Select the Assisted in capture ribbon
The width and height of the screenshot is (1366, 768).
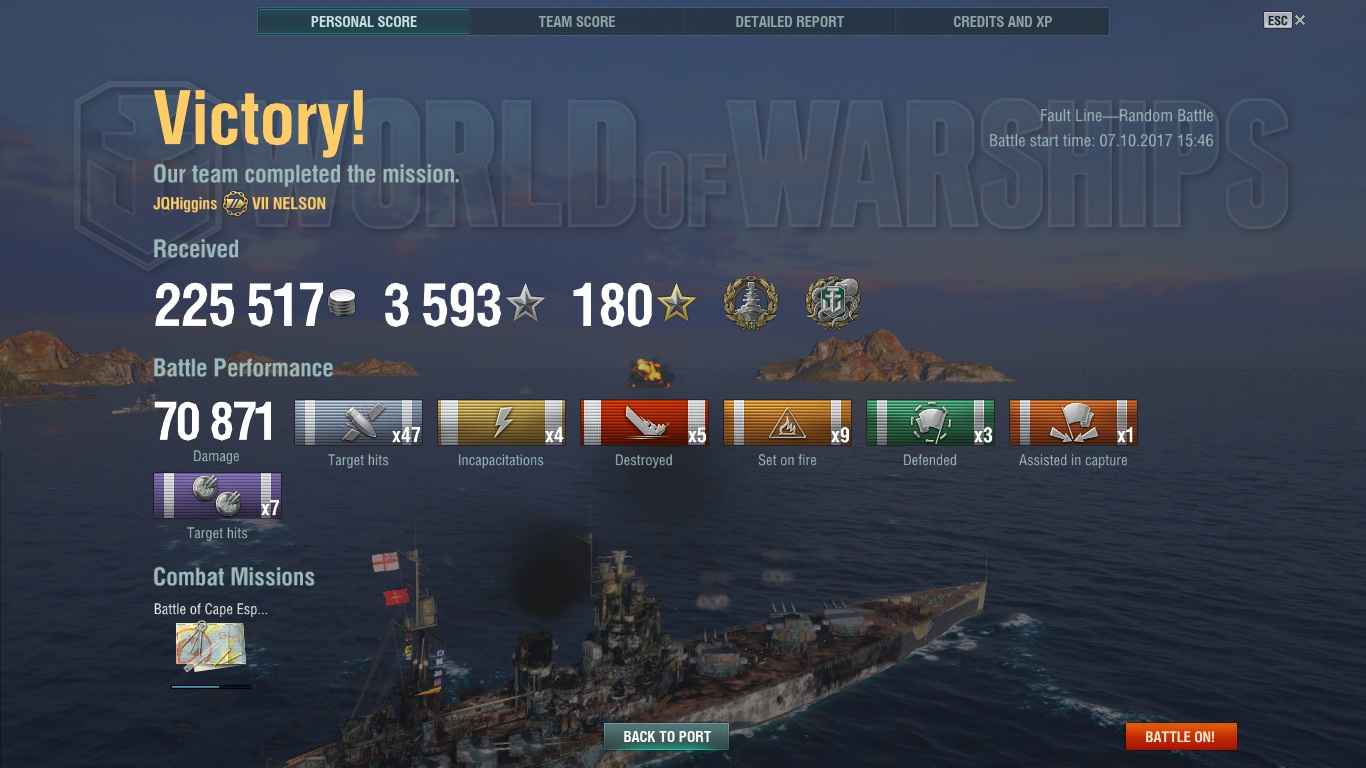(x=1073, y=423)
